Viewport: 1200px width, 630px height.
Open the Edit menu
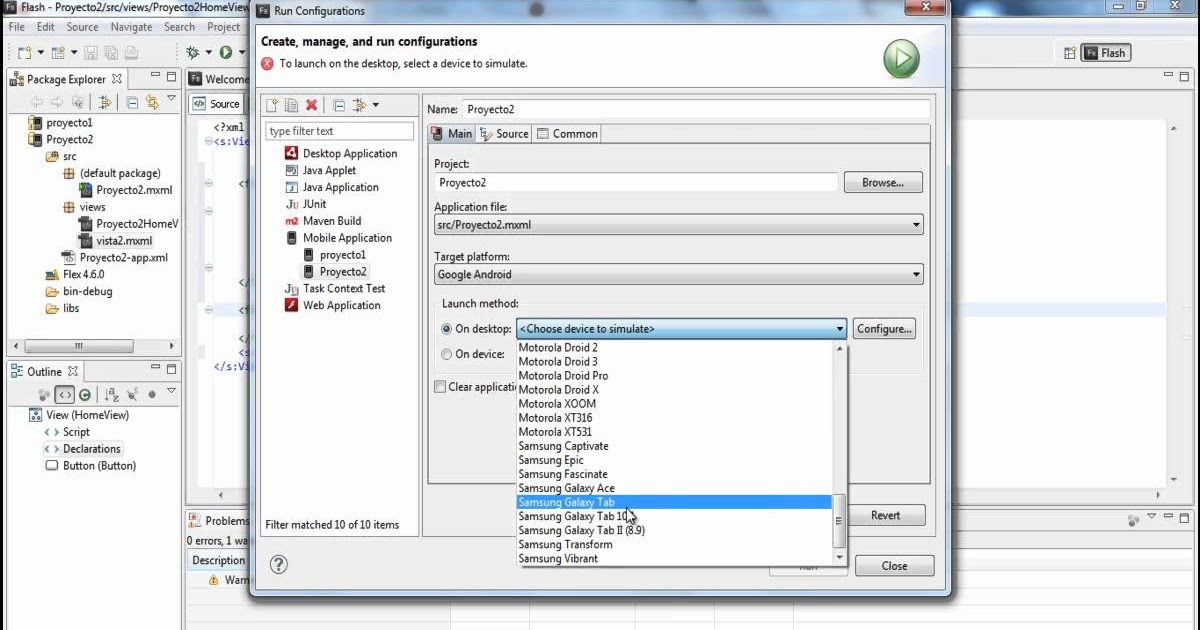pos(46,27)
